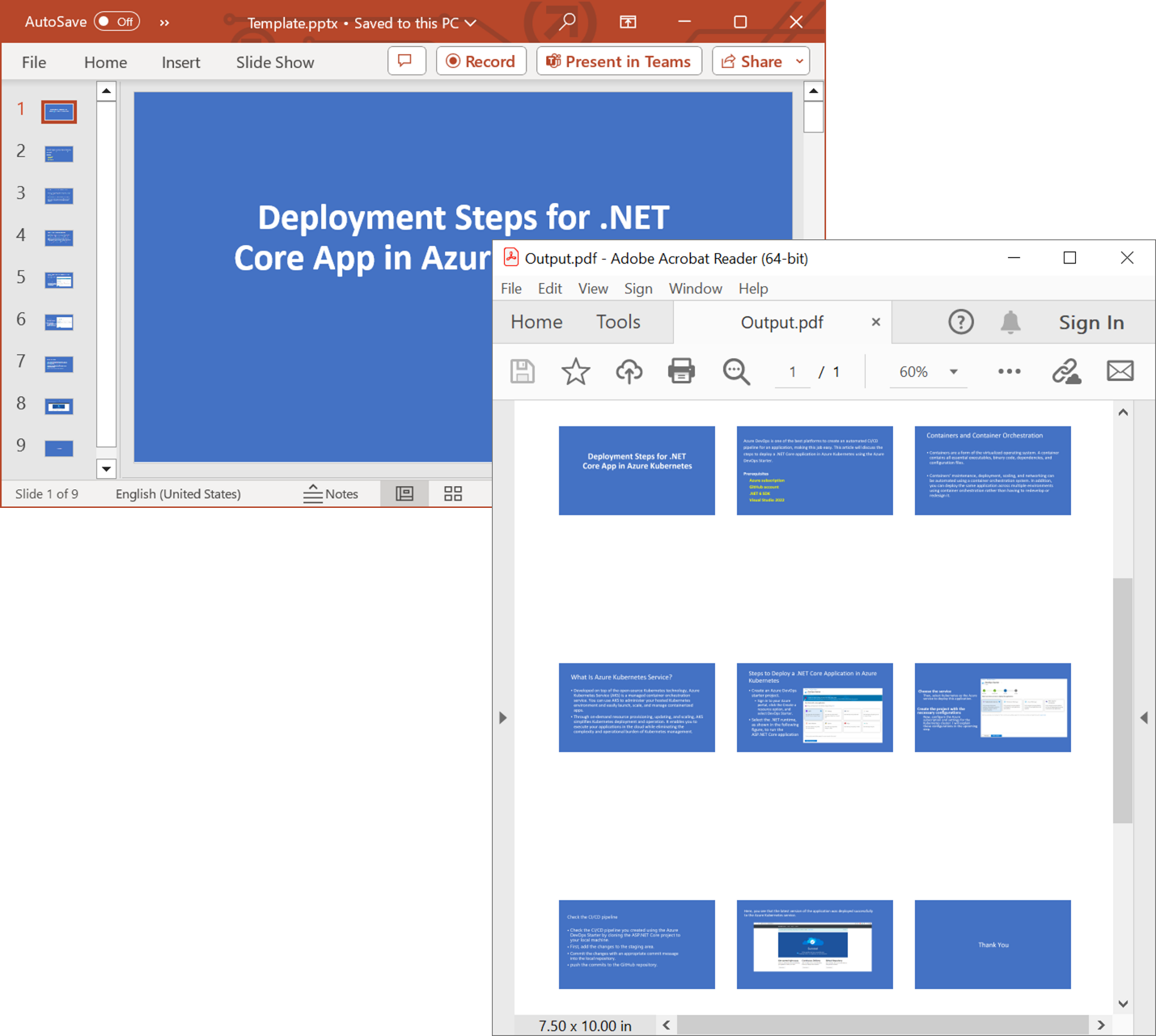Viewport: 1156px width, 1036px height.
Task: Click the Acrobat horizontal scroll right arrow
Action: pos(1101,1025)
